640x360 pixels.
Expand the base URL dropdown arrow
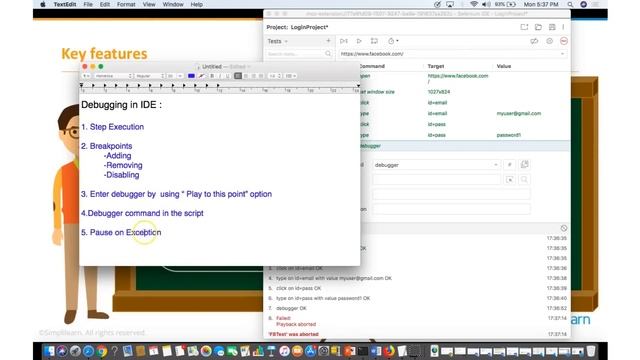tap(563, 54)
